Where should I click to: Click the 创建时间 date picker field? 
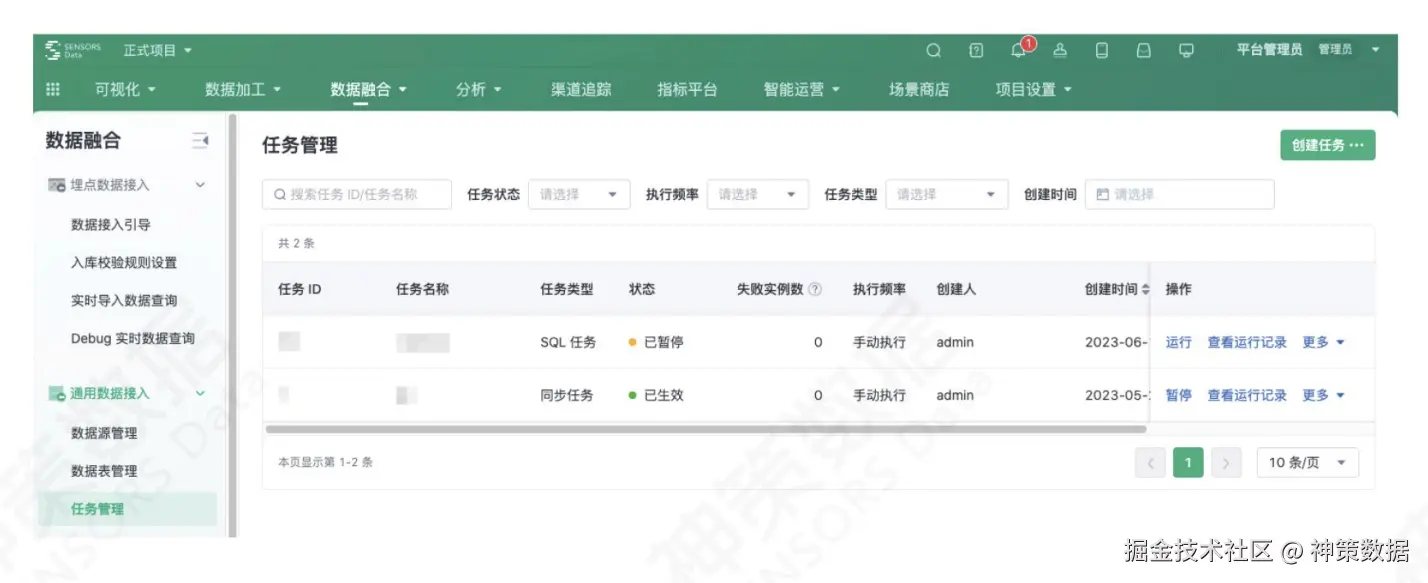[x=1180, y=194]
